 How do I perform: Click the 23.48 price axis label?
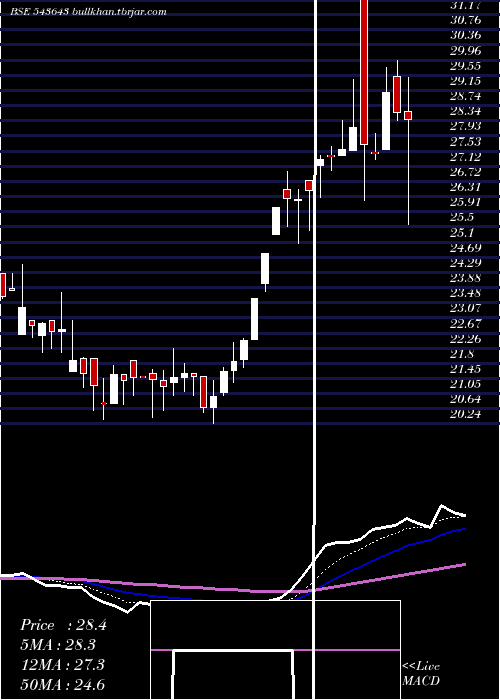[466, 293]
